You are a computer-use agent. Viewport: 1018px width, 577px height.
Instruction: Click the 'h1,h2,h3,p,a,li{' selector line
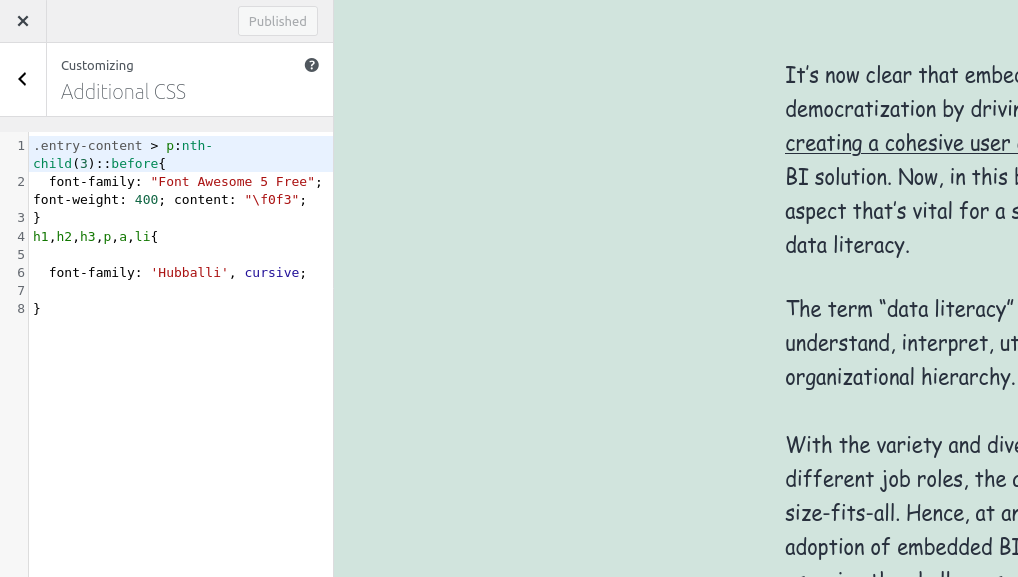click(95, 236)
